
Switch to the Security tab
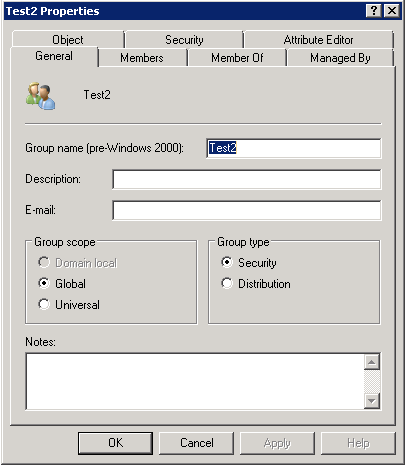click(x=184, y=40)
